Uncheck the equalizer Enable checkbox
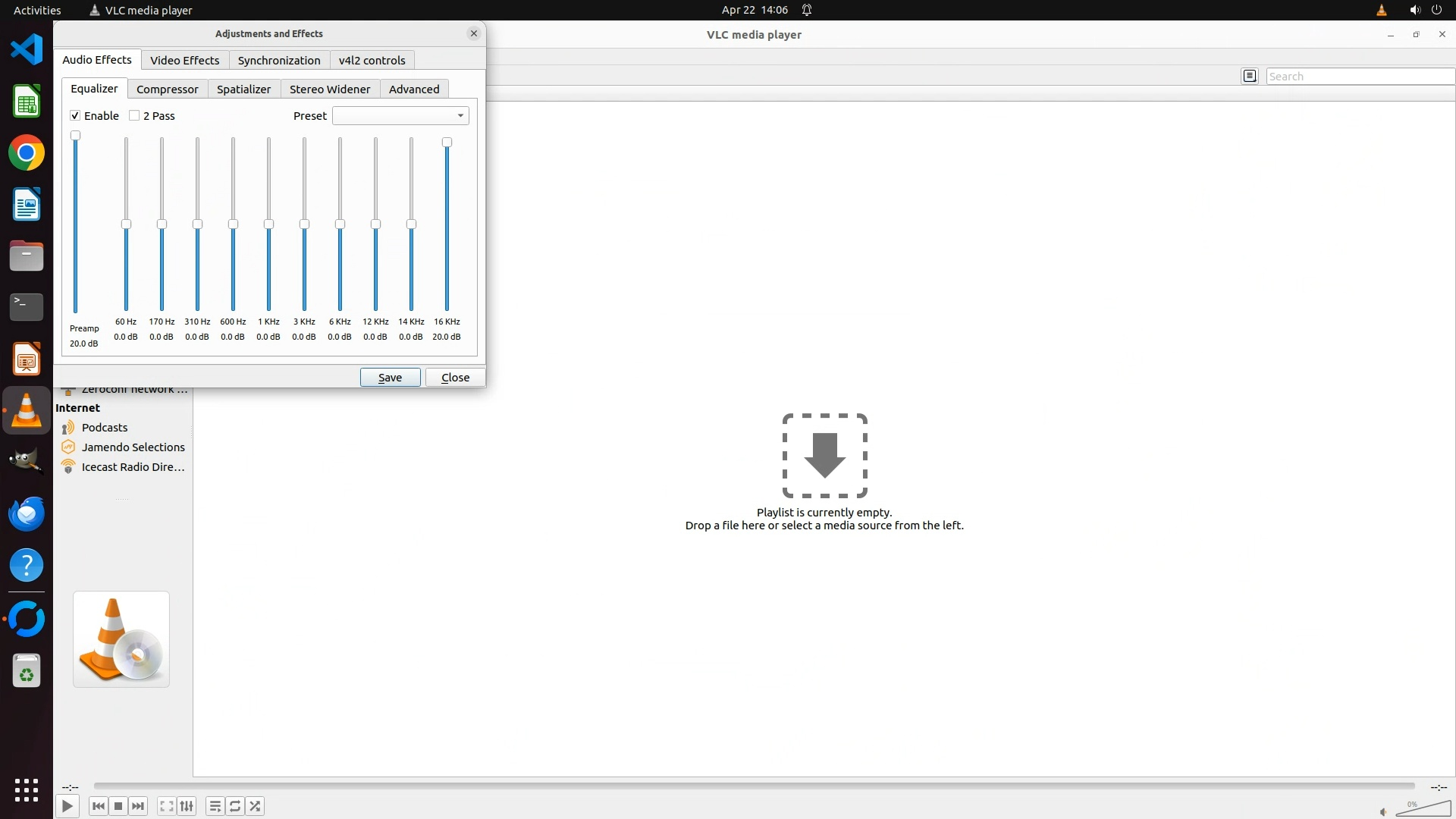The width and height of the screenshot is (1456, 819). 75,115
